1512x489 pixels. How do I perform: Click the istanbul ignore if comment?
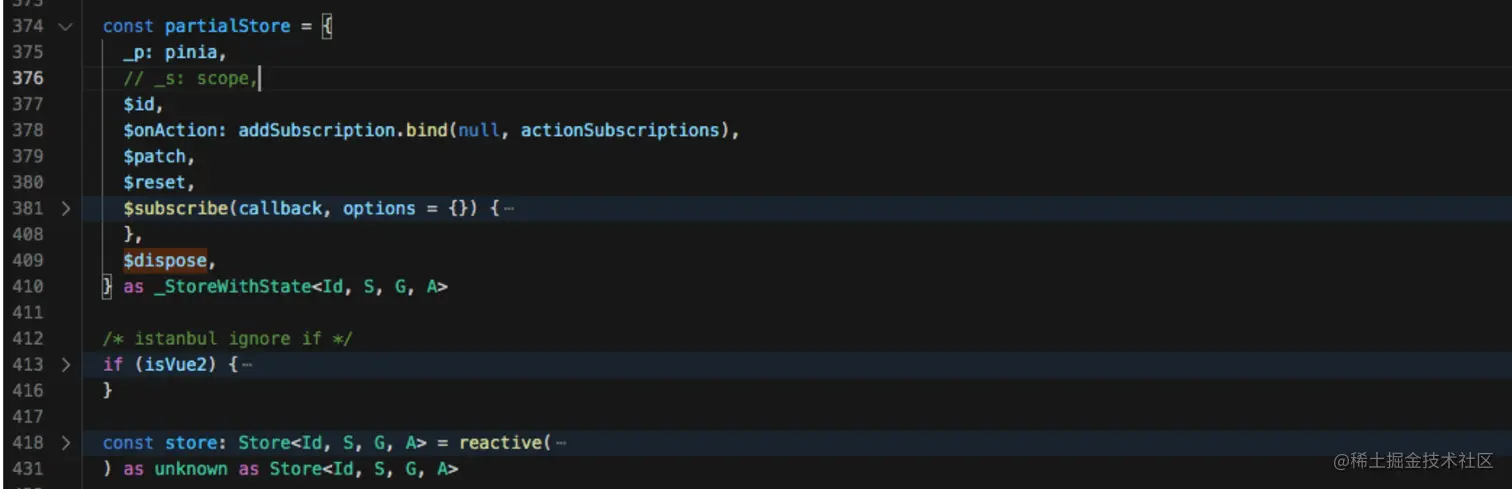coord(227,339)
